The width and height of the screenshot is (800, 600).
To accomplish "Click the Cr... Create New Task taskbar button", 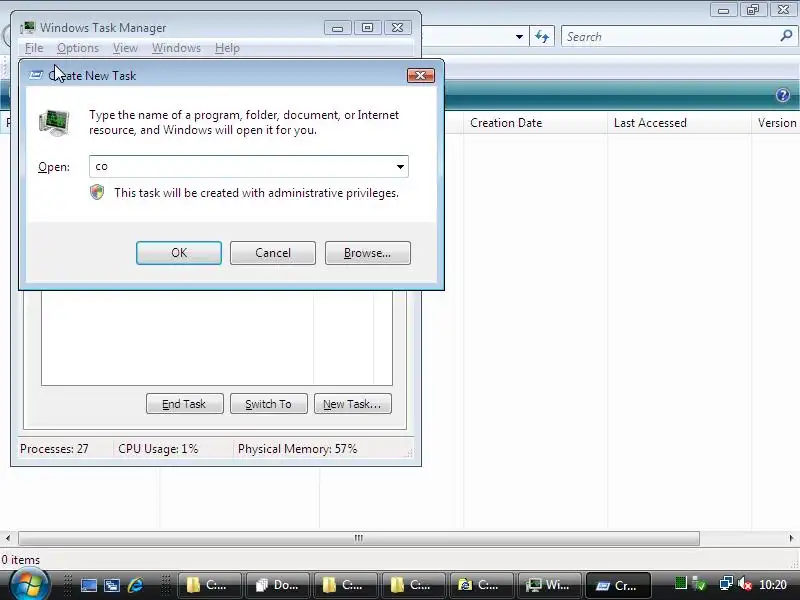I will coord(618,585).
